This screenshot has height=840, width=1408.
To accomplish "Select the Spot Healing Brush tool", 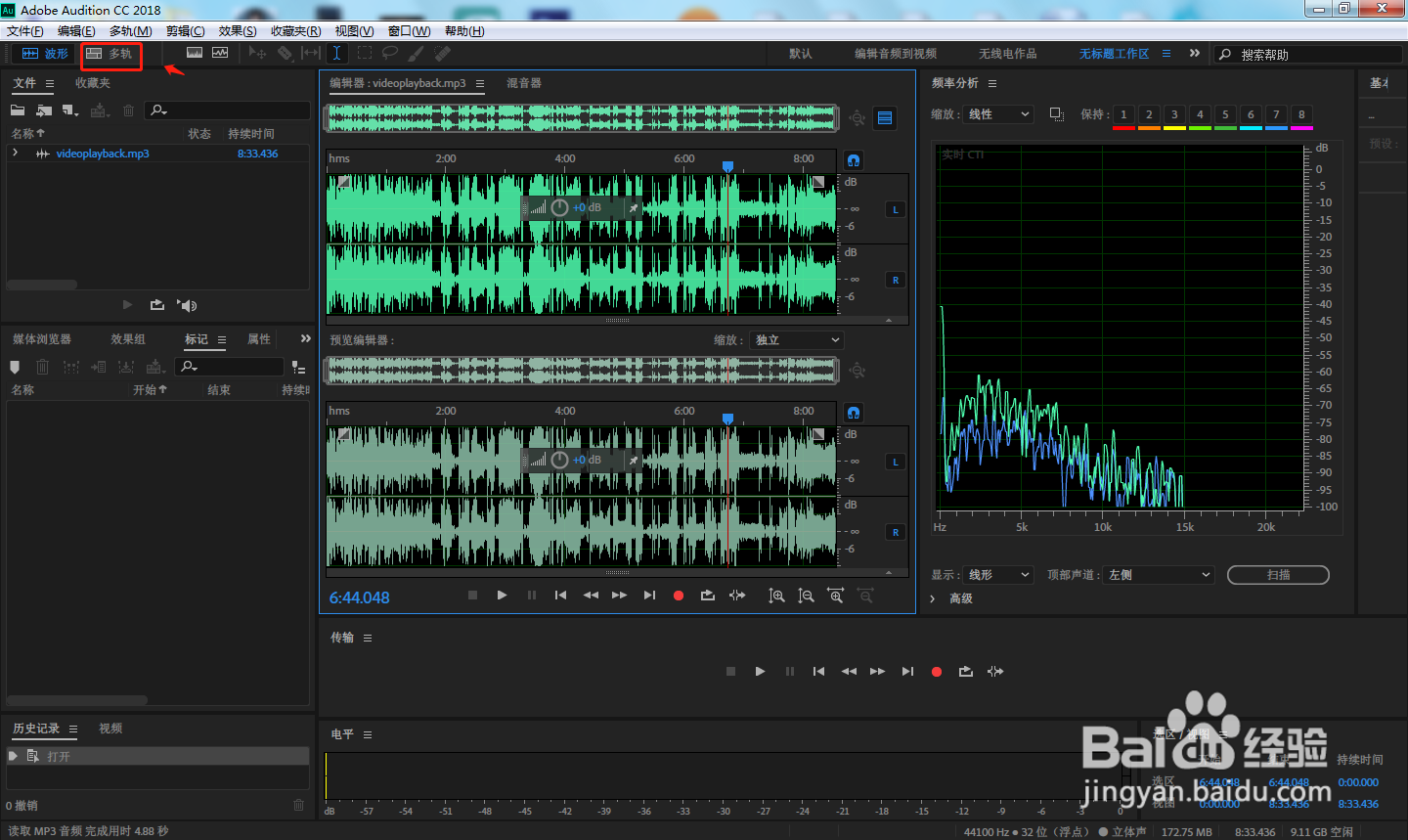I will [442, 53].
